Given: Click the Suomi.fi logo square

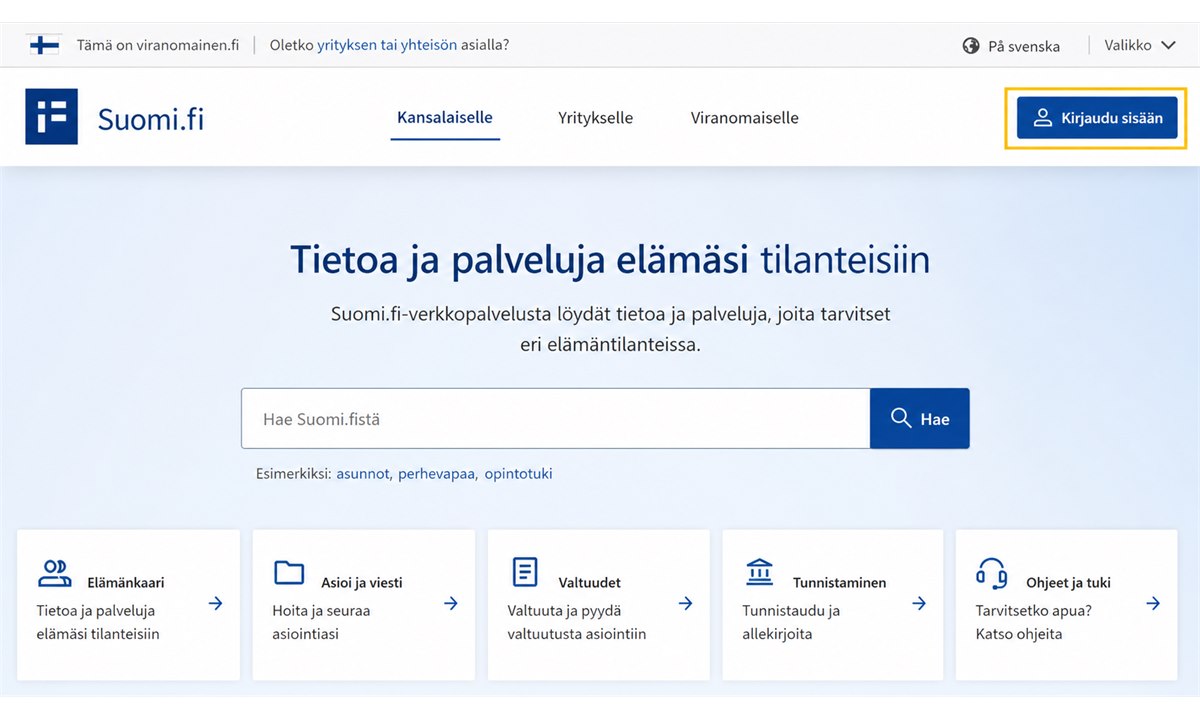Looking at the screenshot, I should click(51, 117).
